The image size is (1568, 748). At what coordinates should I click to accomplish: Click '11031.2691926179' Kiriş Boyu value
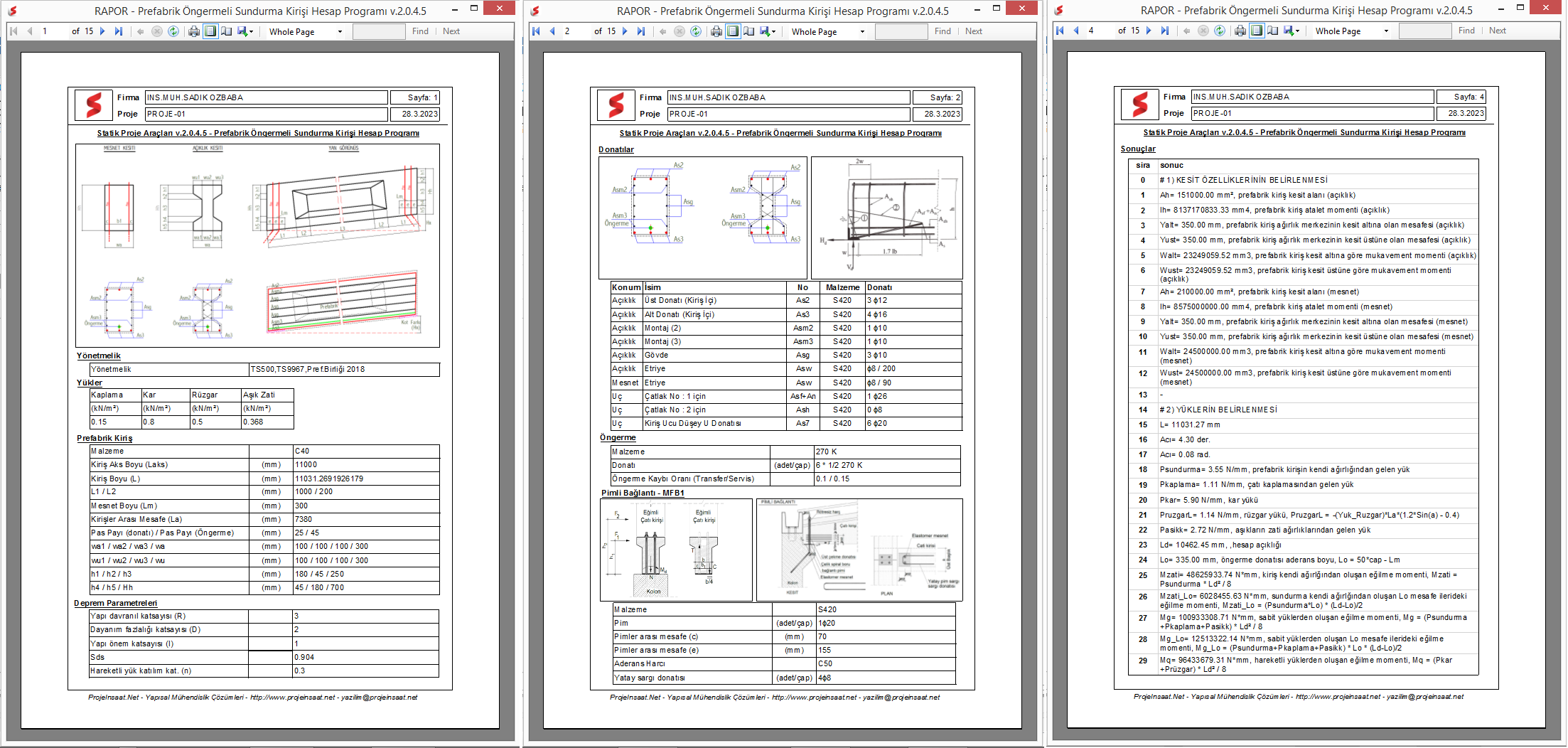(x=366, y=479)
